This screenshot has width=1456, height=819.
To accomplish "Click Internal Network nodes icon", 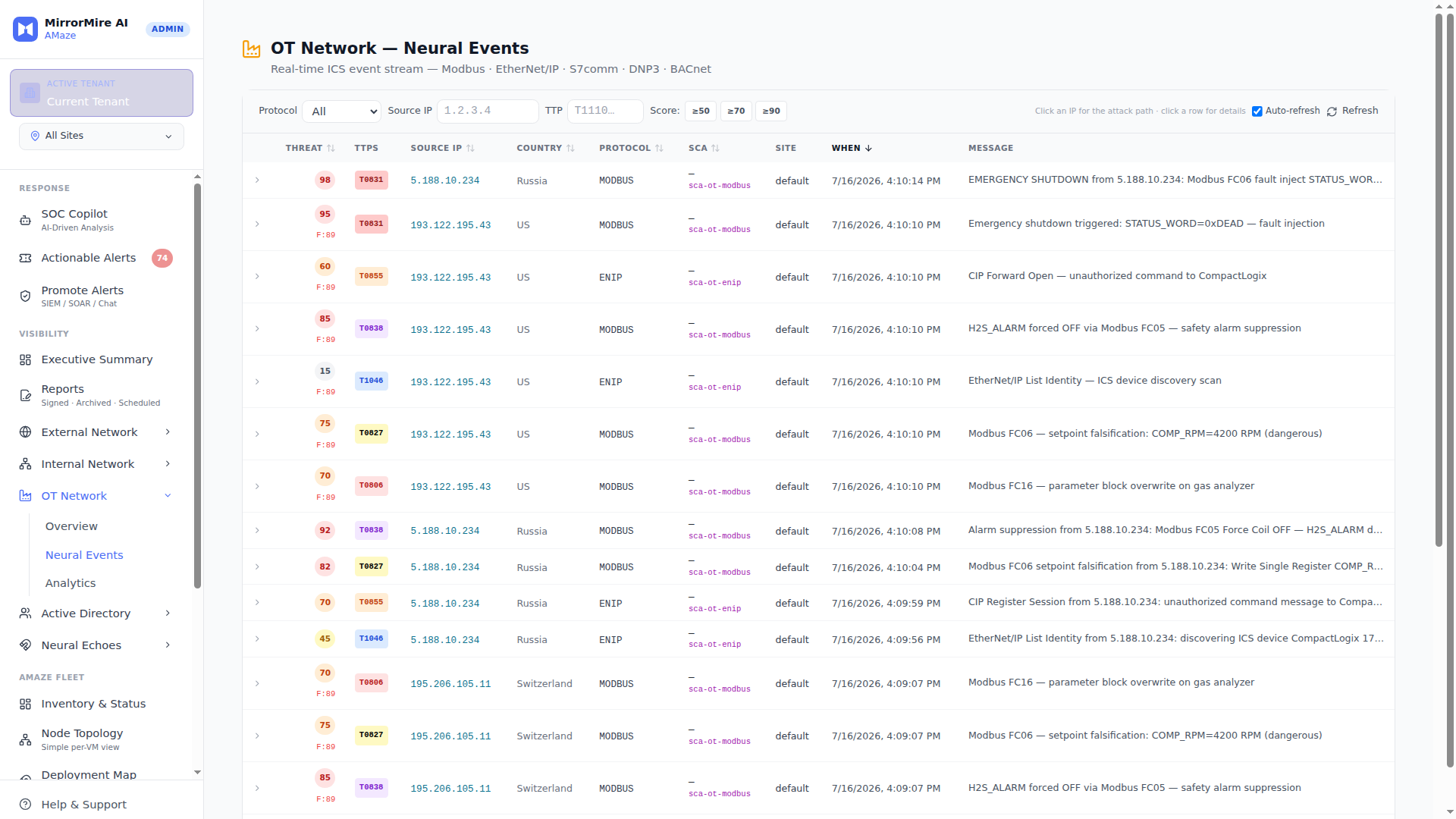I will click(25, 464).
